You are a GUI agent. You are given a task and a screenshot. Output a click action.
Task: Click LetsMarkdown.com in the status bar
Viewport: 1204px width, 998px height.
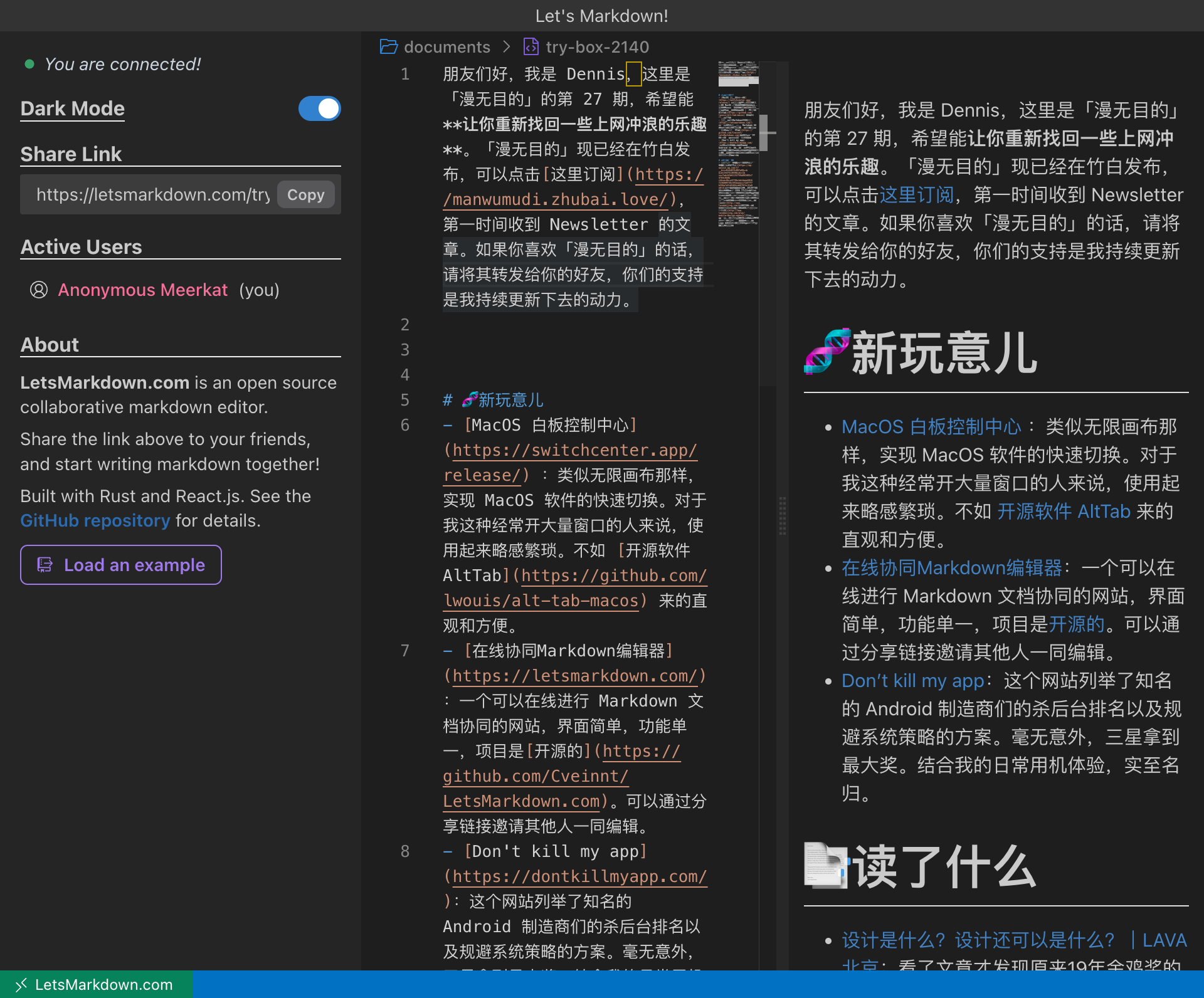(103, 985)
